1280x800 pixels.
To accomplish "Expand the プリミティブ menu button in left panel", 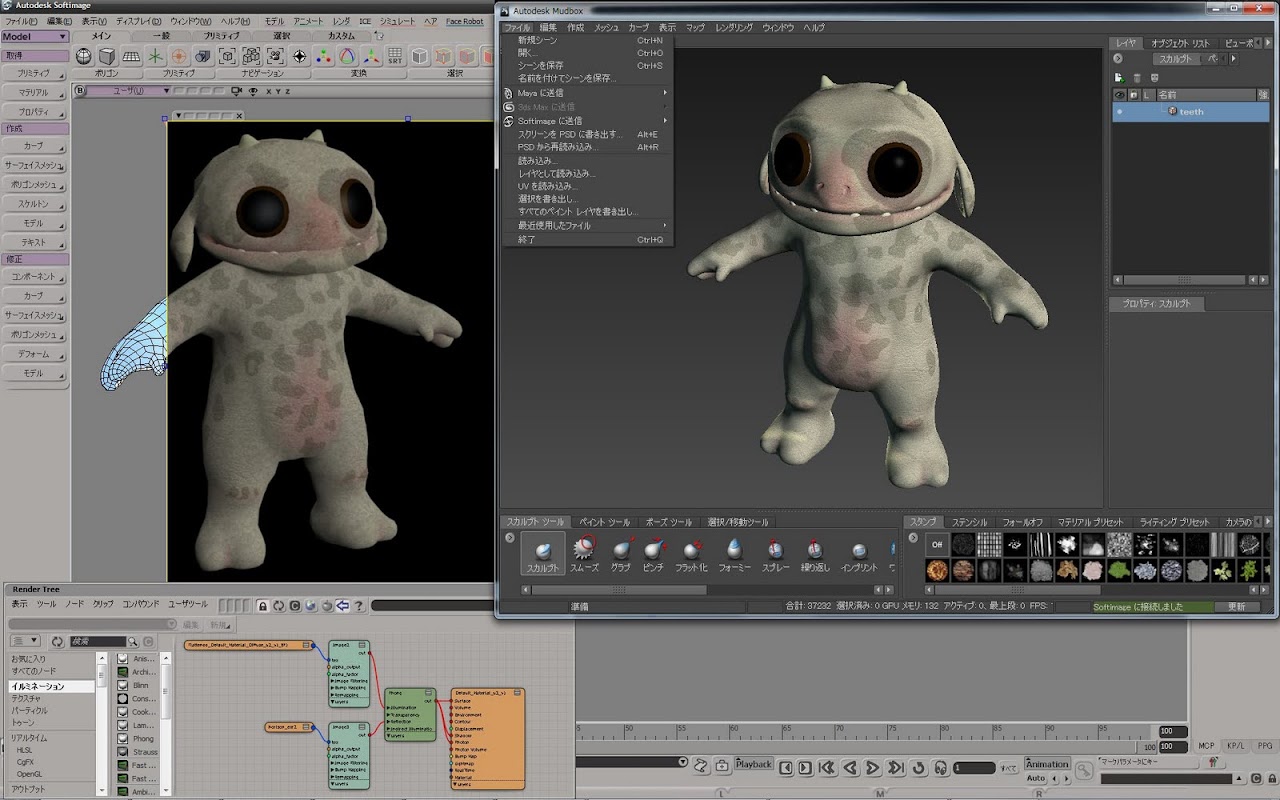I will (x=34, y=74).
